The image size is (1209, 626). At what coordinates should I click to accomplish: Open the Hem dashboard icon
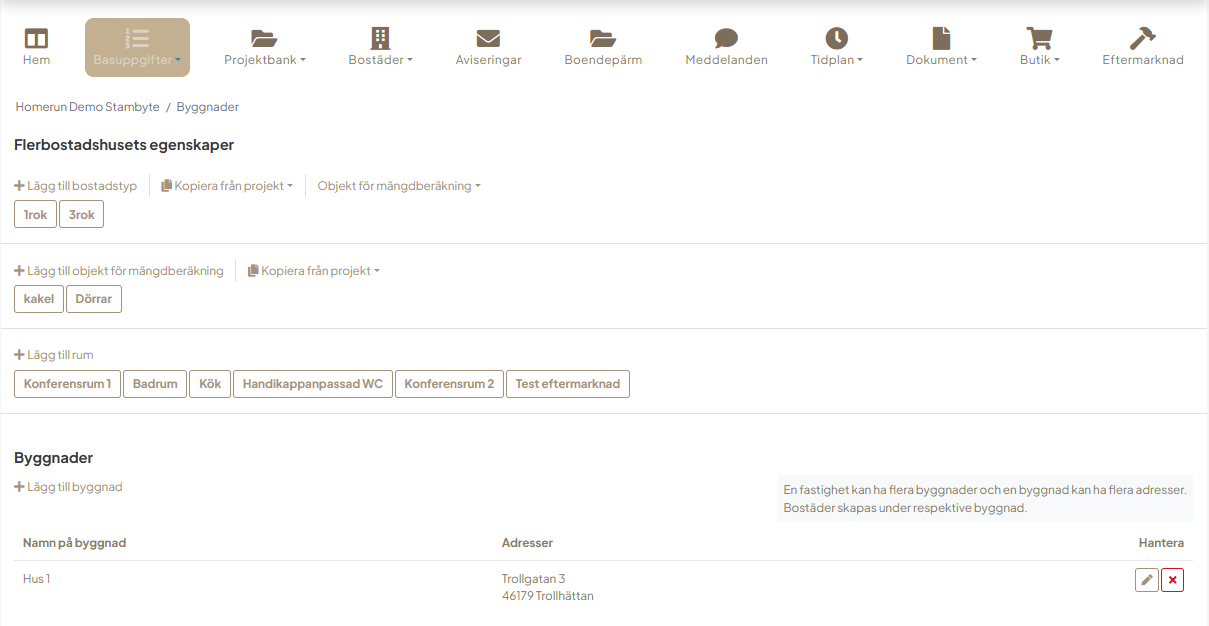click(x=36, y=39)
